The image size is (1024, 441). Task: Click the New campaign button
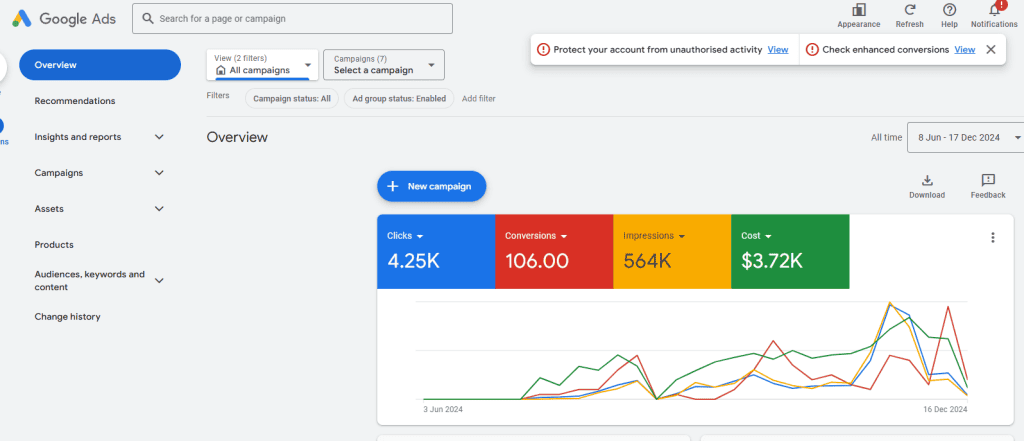pos(431,186)
